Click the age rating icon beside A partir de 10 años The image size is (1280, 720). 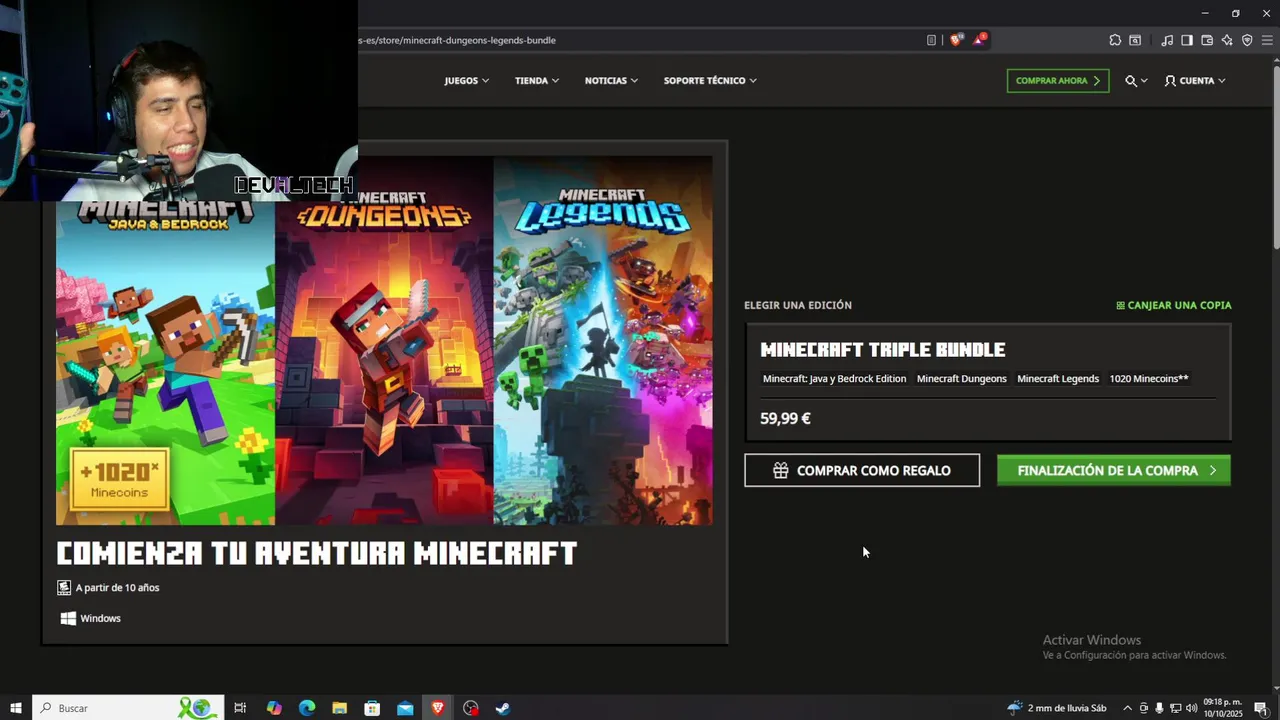64,587
